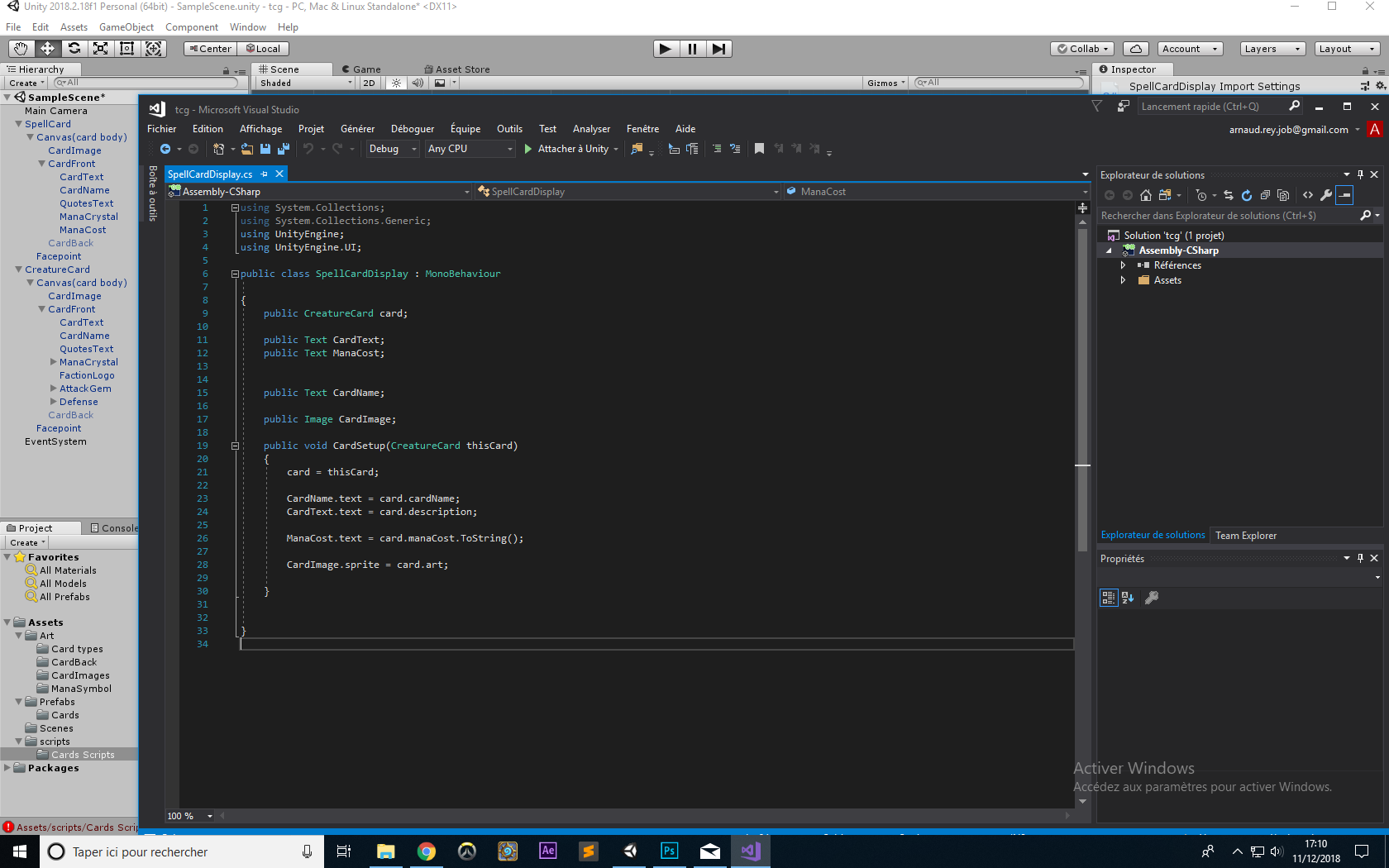Select the Rect transform tool
Screen dimensions: 1389x868
[x=126, y=48]
